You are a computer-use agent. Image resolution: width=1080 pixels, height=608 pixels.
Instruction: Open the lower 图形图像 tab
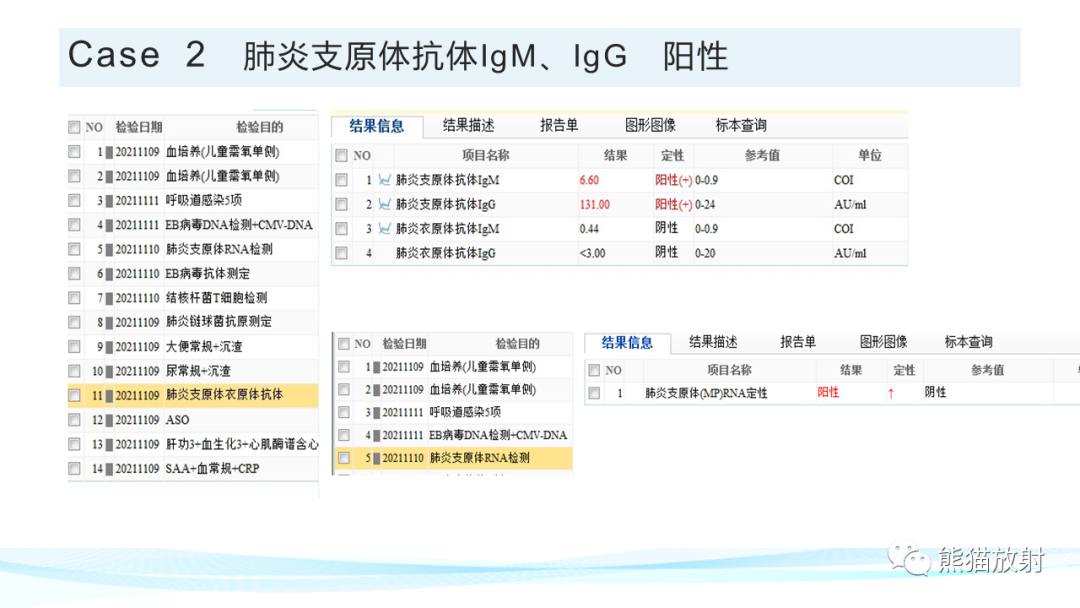pos(884,342)
